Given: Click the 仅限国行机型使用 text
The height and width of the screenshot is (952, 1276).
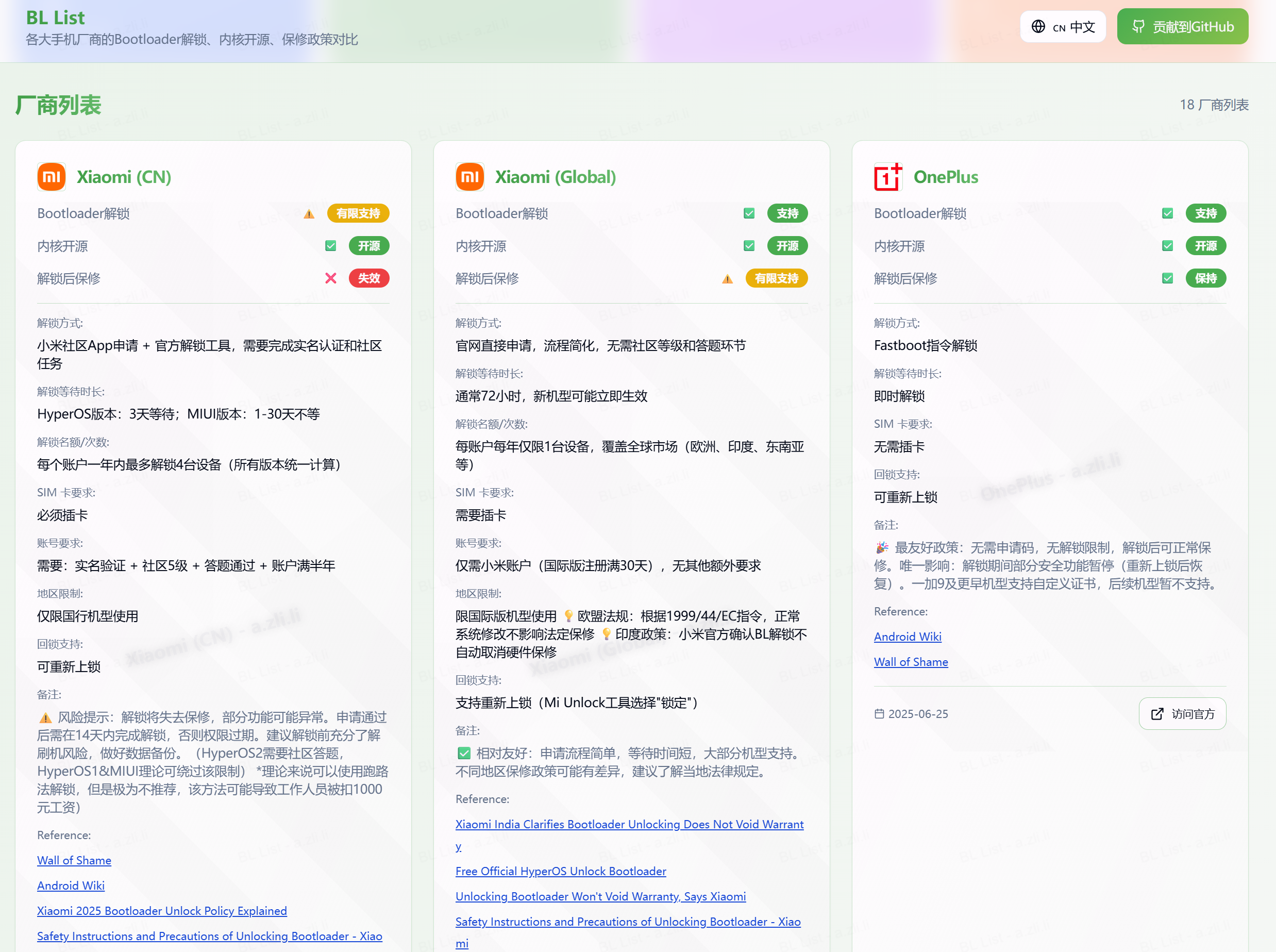Looking at the screenshot, I should [88, 616].
